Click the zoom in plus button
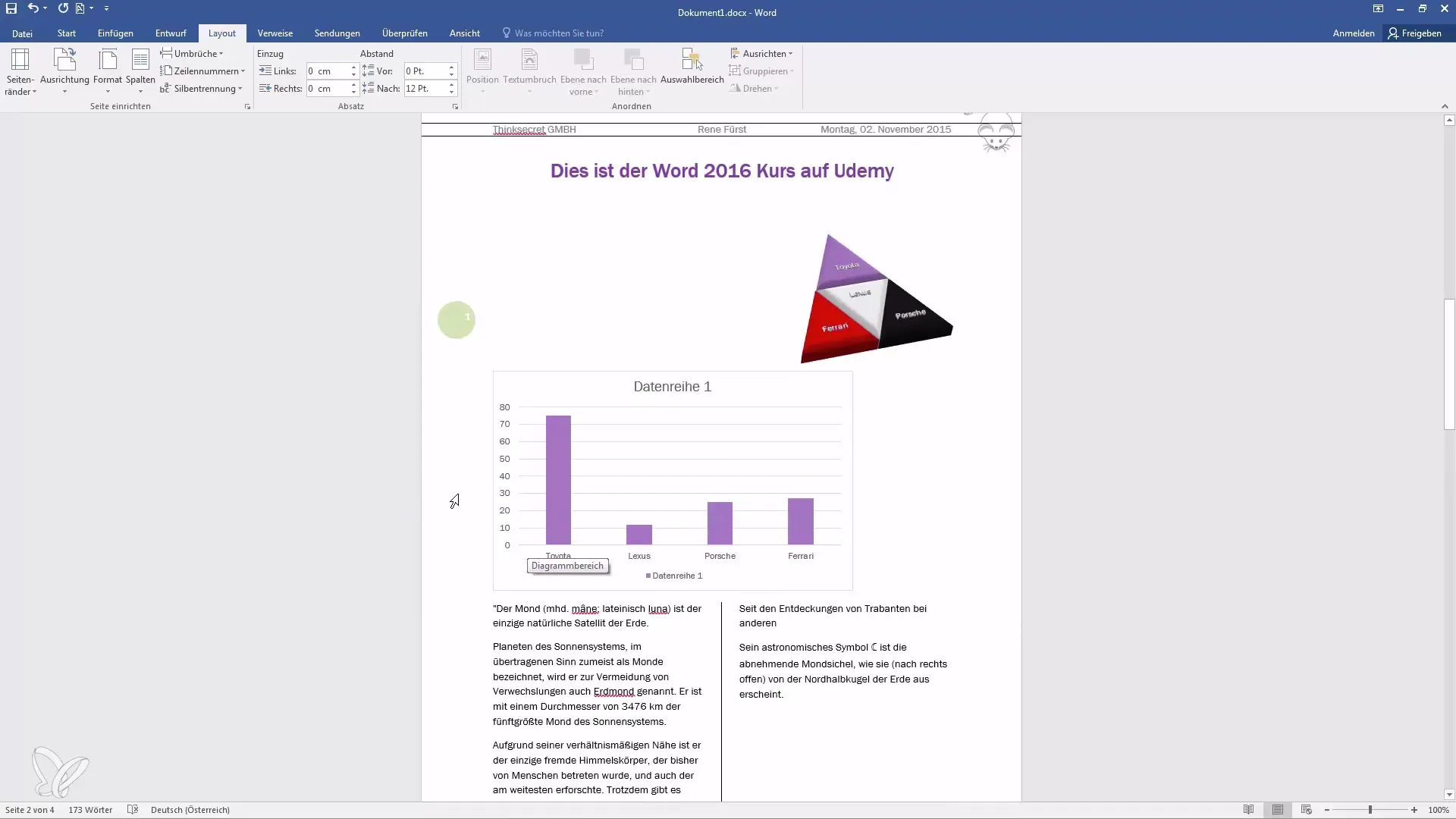 (1414, 810)
